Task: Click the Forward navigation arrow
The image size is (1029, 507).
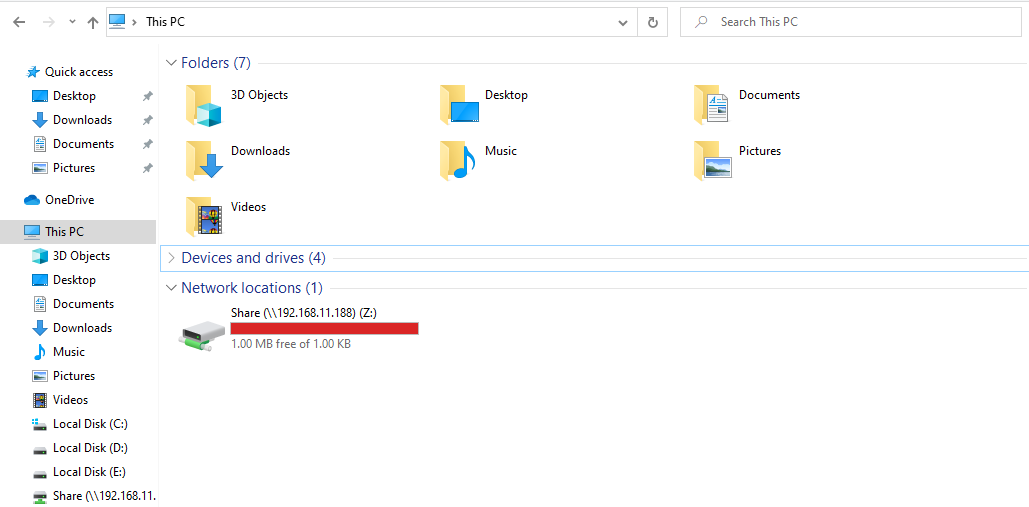Action: [x=49, y=22]
